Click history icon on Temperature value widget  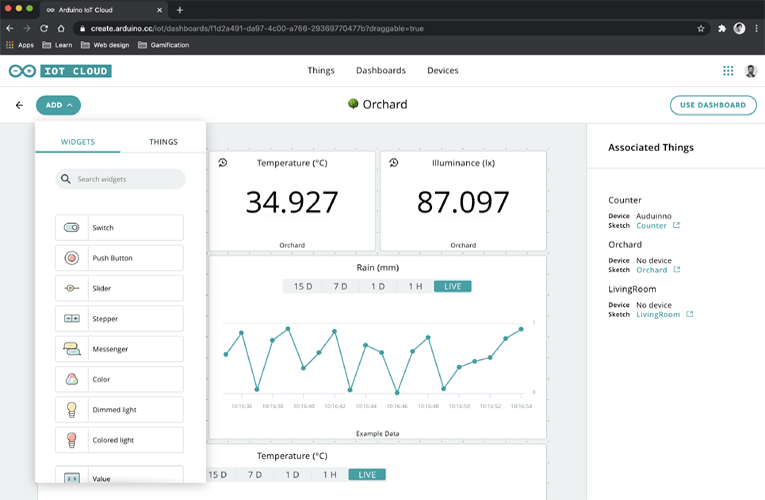(222, 162)
